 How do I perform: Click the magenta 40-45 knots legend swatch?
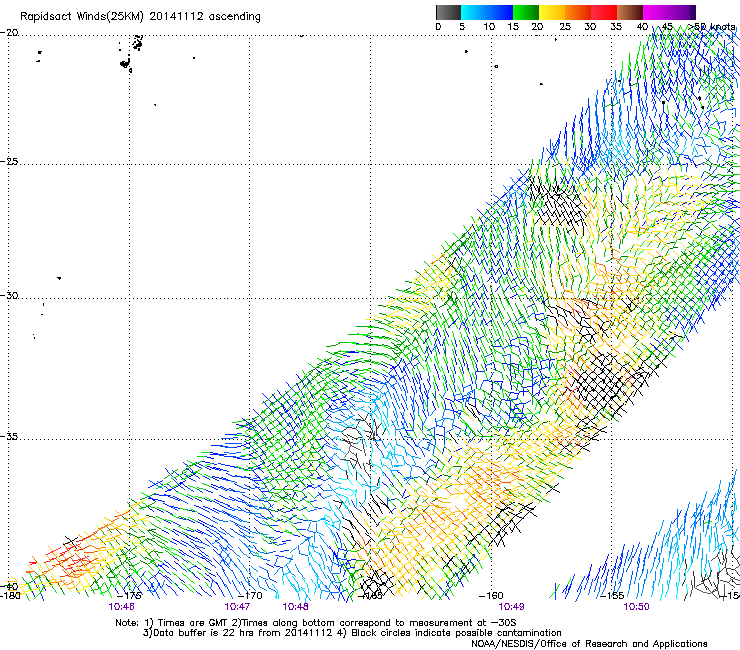[656, 12]
